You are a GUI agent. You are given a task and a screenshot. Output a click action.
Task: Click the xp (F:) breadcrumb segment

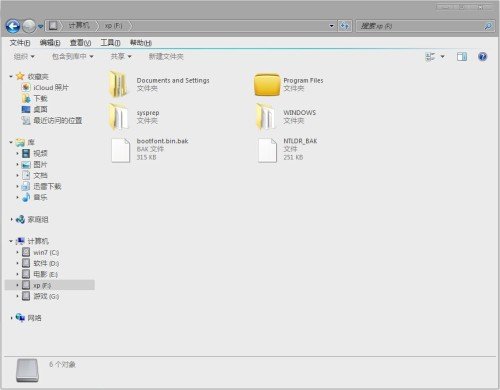pyautogui.click(x=113, y=25)
